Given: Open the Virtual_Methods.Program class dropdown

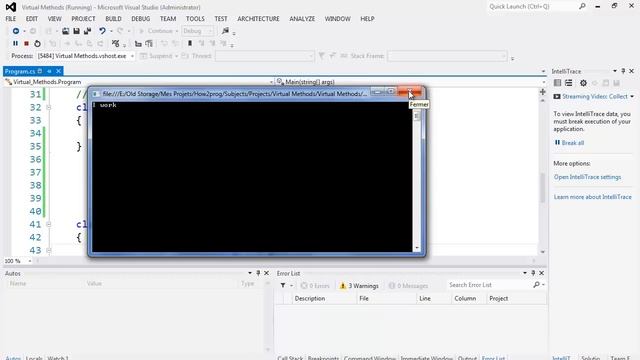Looking at the screenshot, I should tap(271, 82).
